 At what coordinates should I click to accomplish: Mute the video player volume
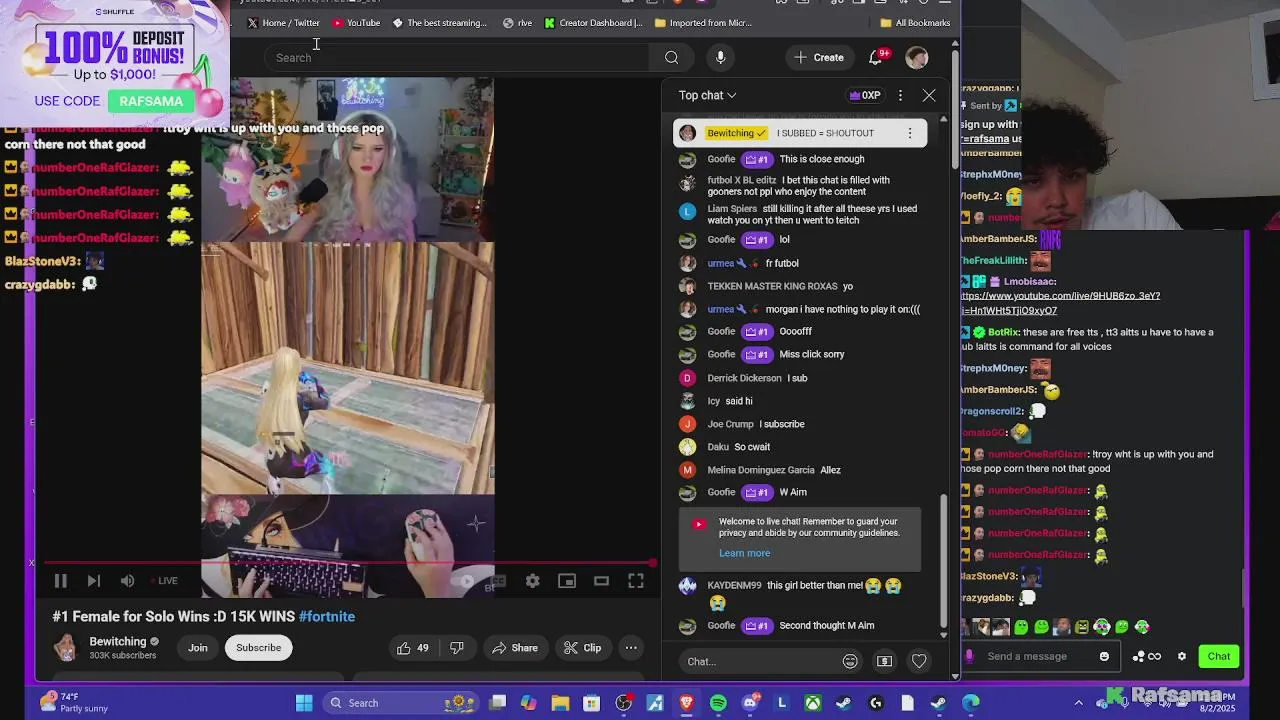coord(127,581)
